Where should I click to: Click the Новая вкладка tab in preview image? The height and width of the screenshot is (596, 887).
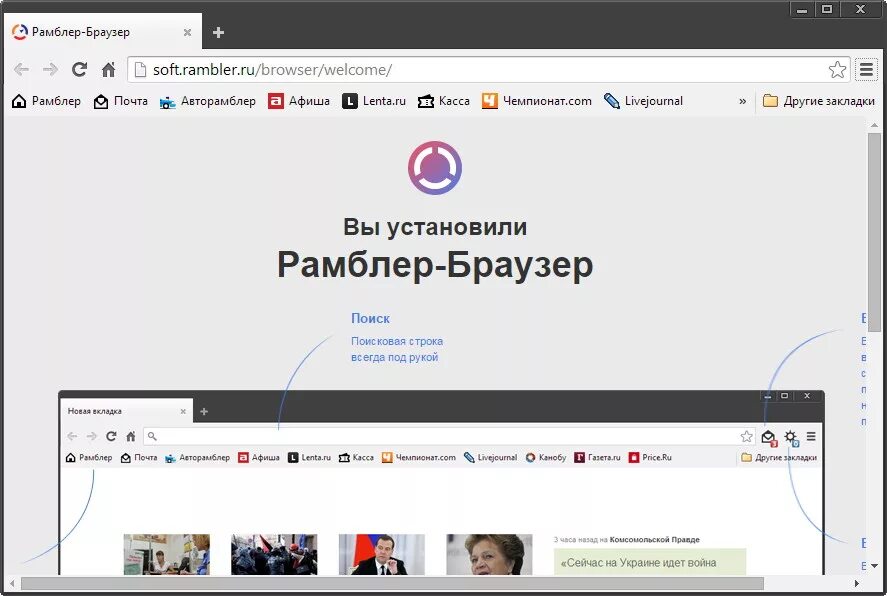click(126, 411)
